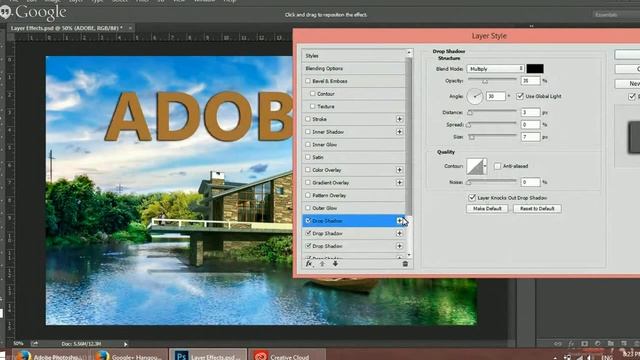Create a new layer icon
Image resolution: width=640 pixels, height=360 pixels.
coord(624,344)
